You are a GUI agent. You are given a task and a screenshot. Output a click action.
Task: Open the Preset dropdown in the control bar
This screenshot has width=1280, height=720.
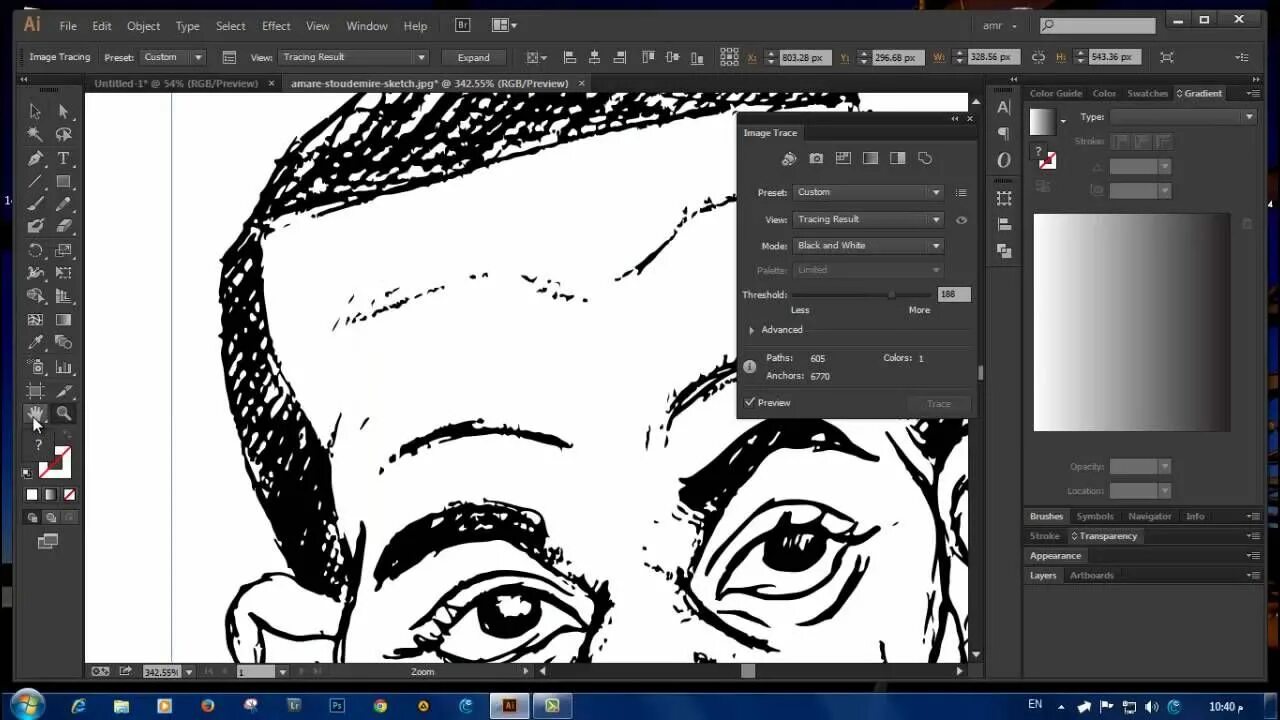click(172, 57)
